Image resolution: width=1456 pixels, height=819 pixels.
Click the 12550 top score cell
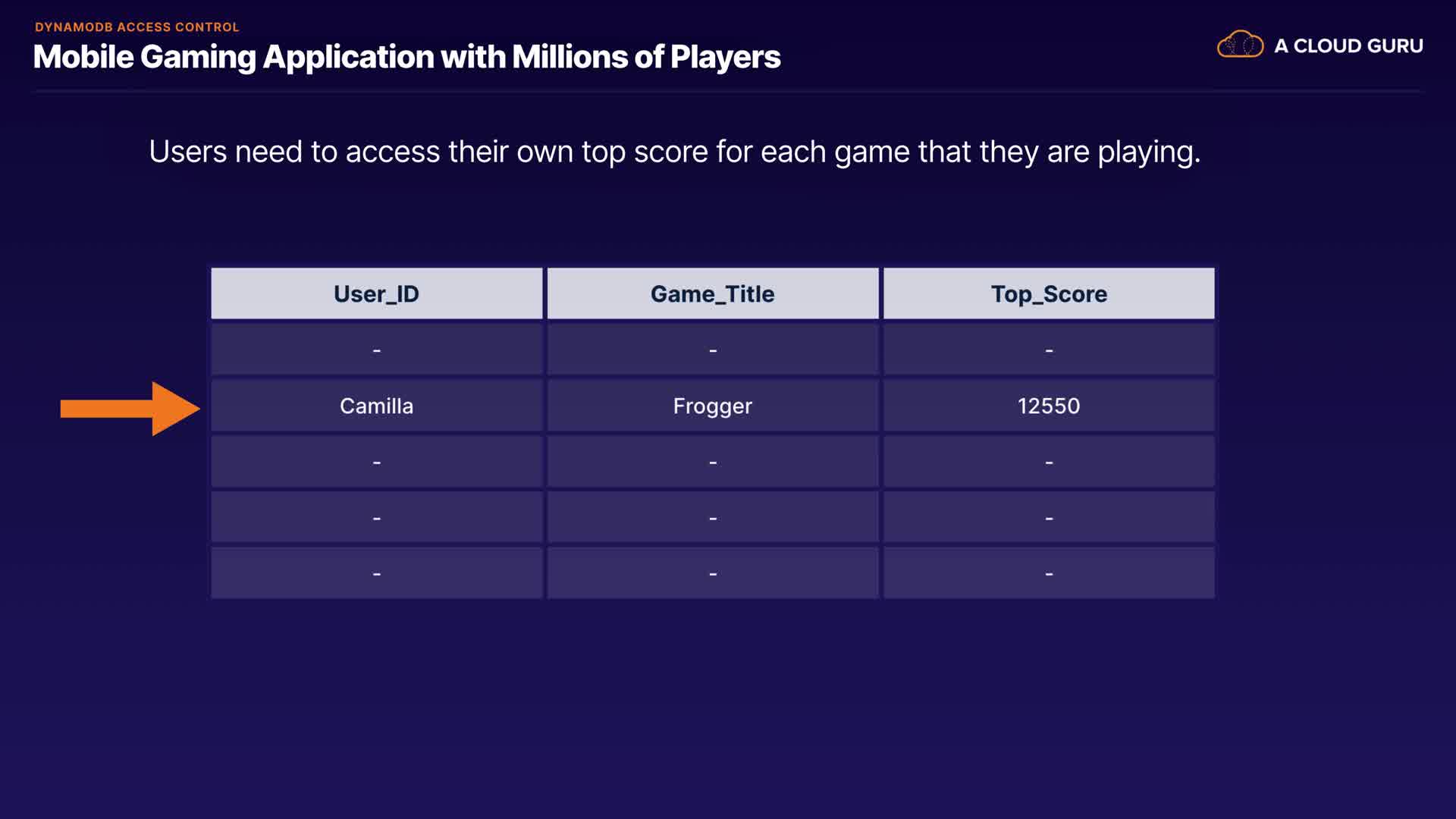1049,406
